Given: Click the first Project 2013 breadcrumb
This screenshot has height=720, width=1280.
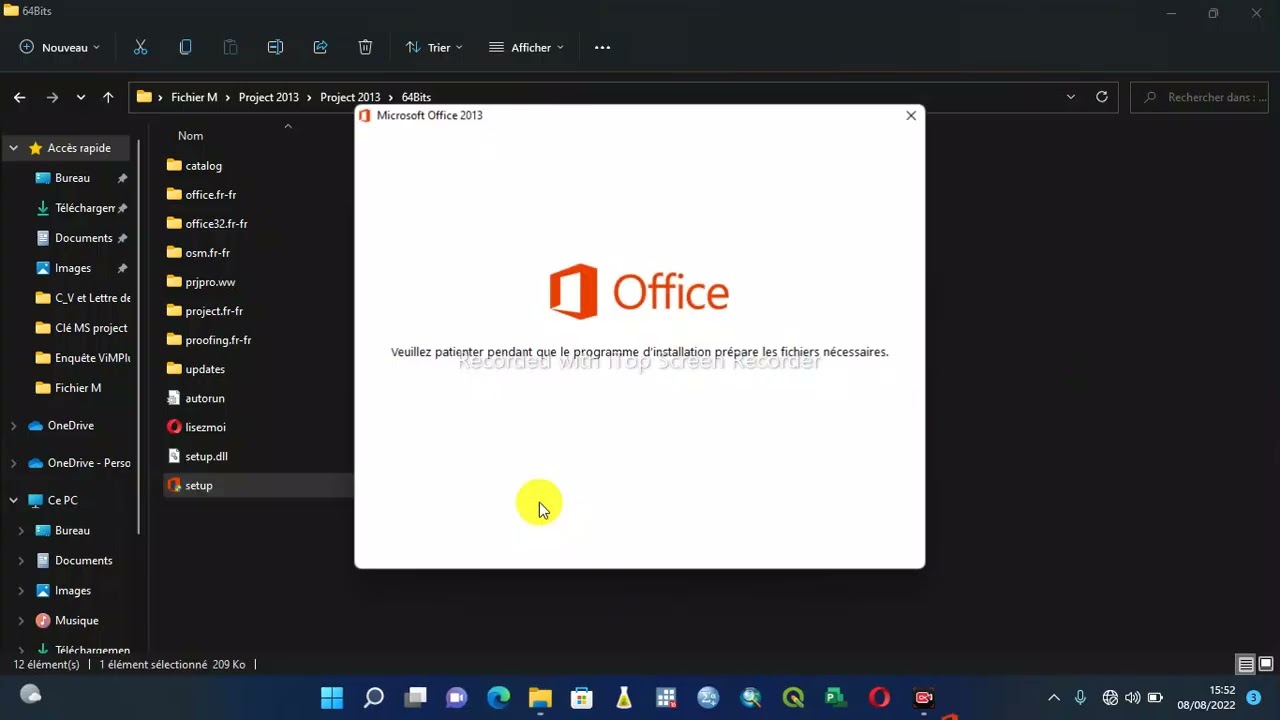Looking at the screenshot, I should tap(268, 97).
